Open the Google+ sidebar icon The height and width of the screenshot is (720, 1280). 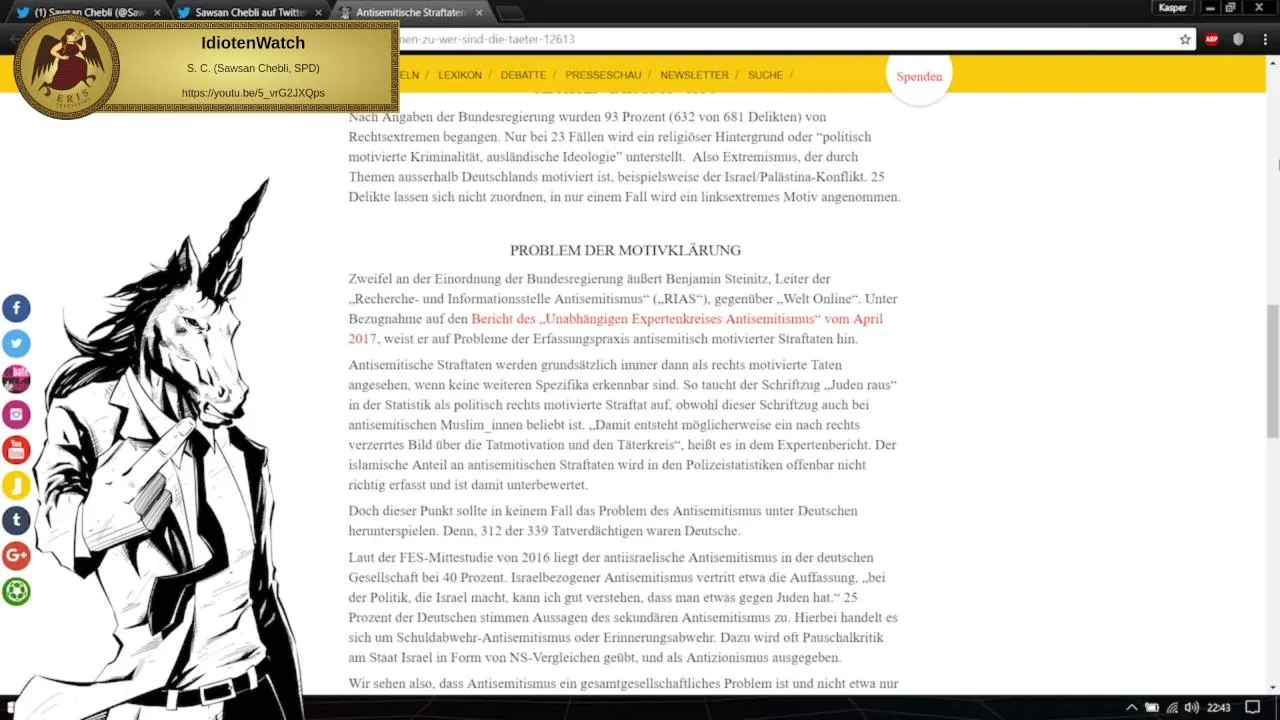pos(16,556)
